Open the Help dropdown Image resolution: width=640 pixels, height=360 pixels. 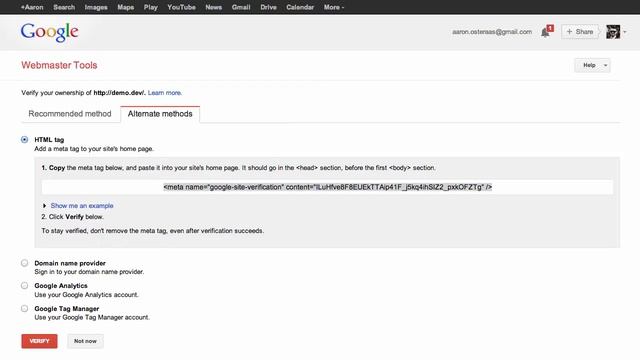tap(592, 65)
